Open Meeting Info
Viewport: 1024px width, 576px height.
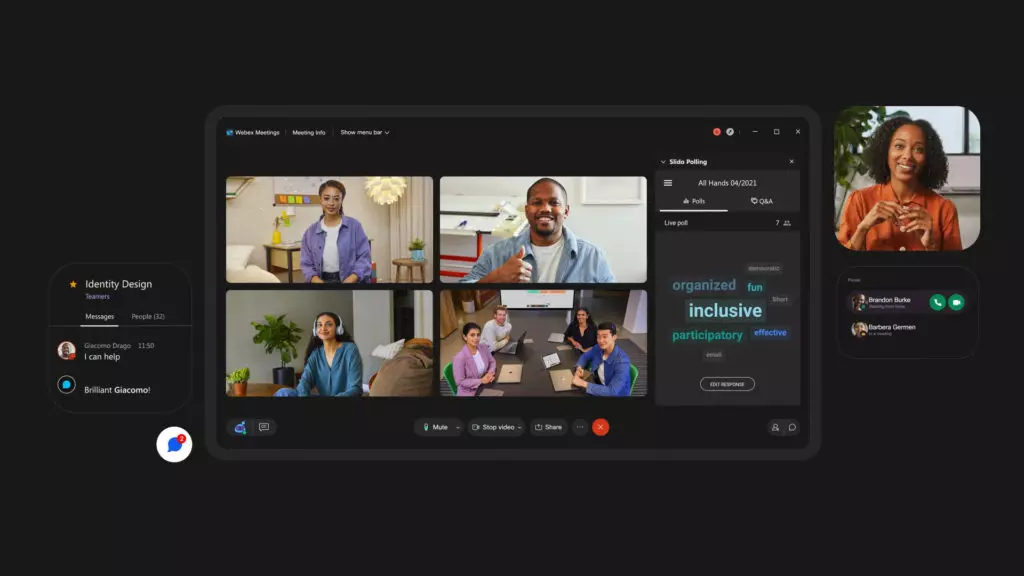point(308,131)
